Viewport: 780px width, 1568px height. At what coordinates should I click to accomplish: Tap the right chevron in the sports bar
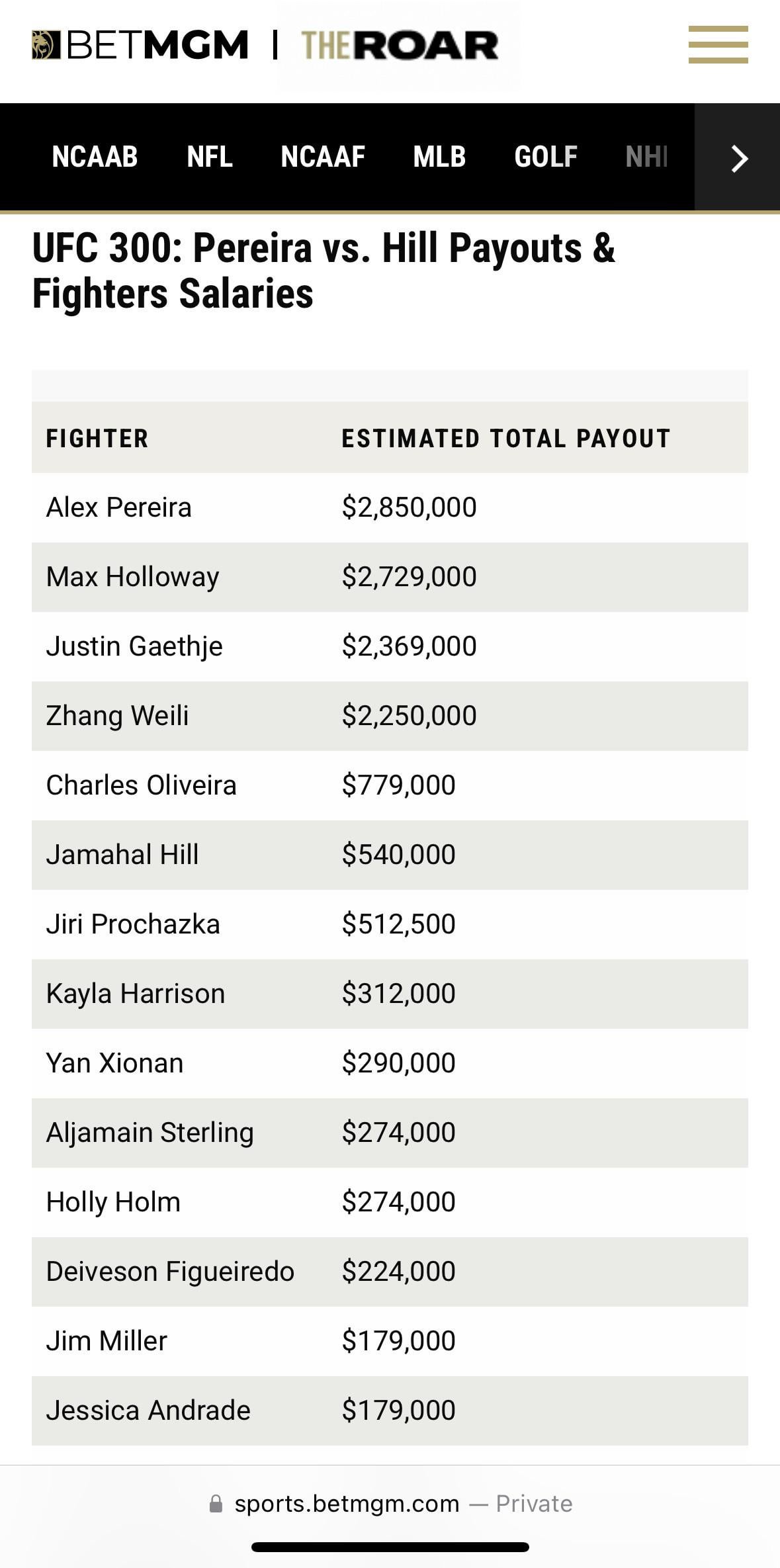click(x=739, y=158)
